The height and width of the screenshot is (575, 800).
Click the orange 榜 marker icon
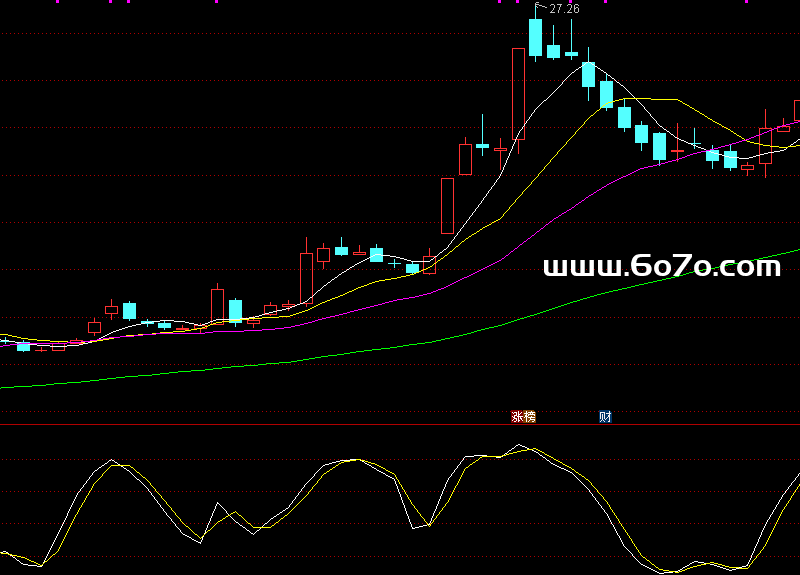tap(529, 416)
